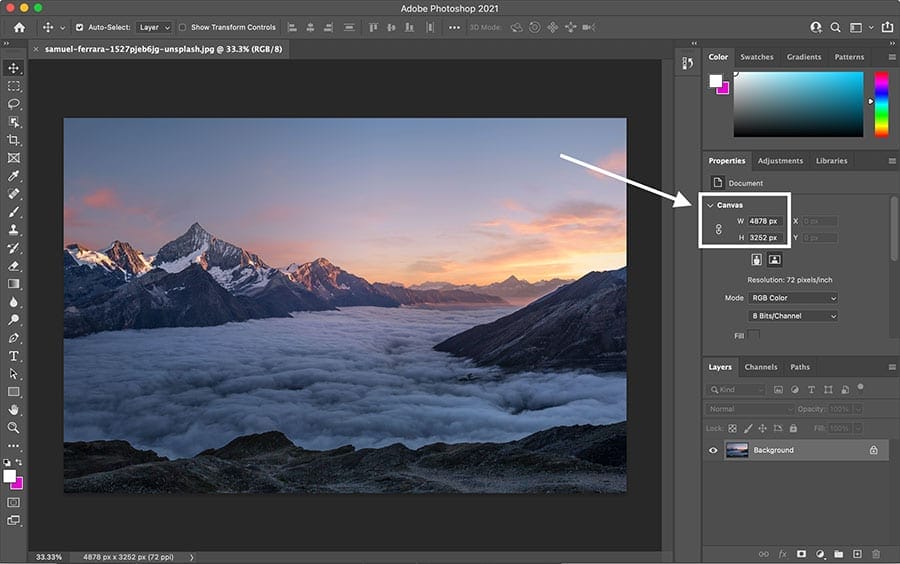Click in the color picker field

click(797, 104)
